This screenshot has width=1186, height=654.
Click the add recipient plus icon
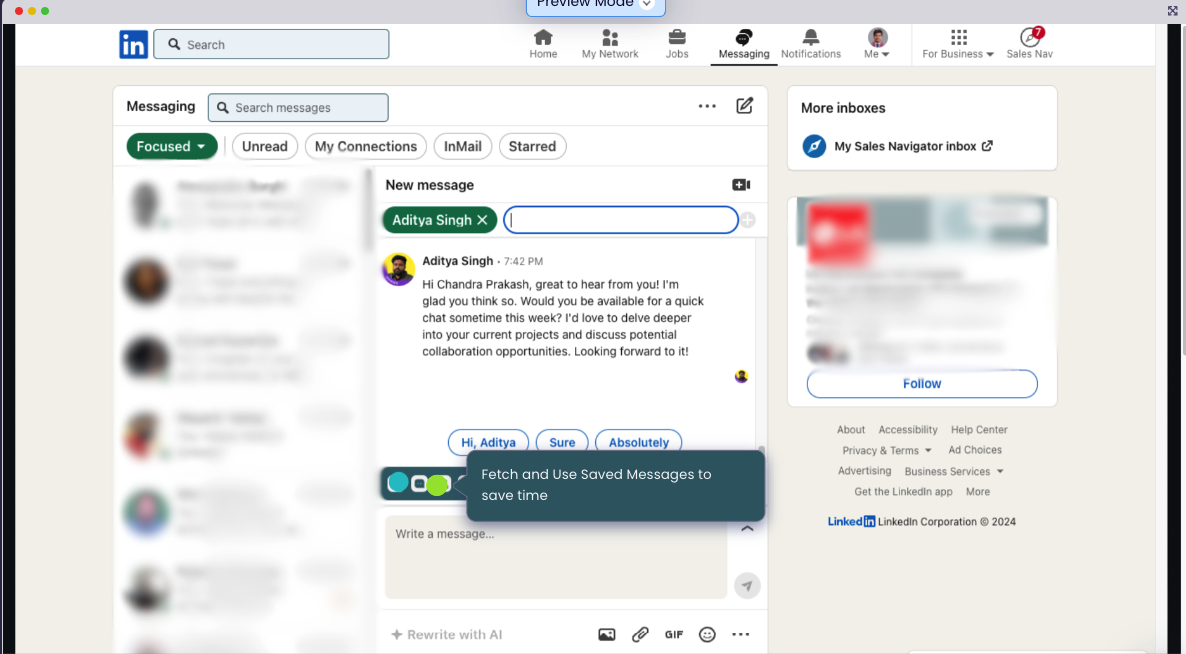coord(747,220)
